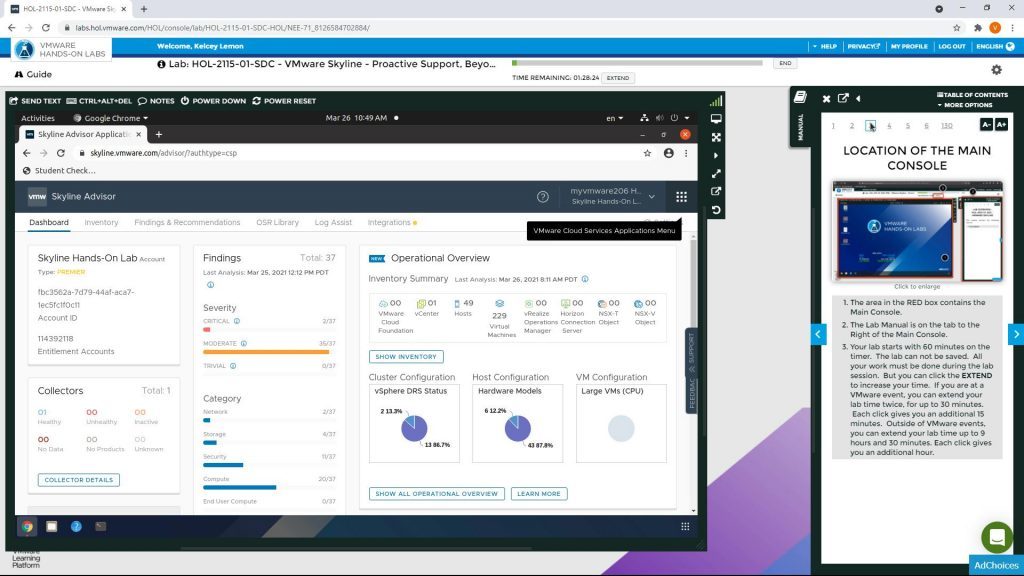The height and width of the screenshot is (576, 1024).
Task: Open the Manual book icon tab
Action: click(800, 97)
